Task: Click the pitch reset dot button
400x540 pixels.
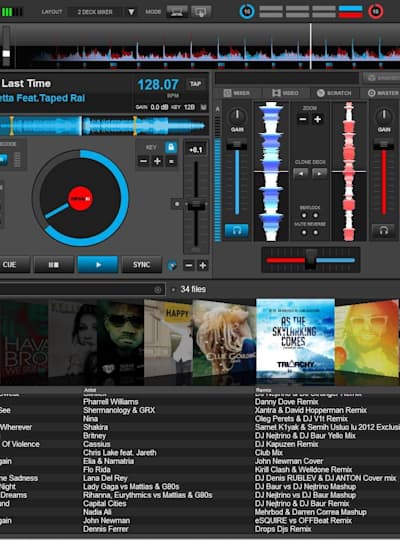Action: pyautogui.click(x=177, y=204)
